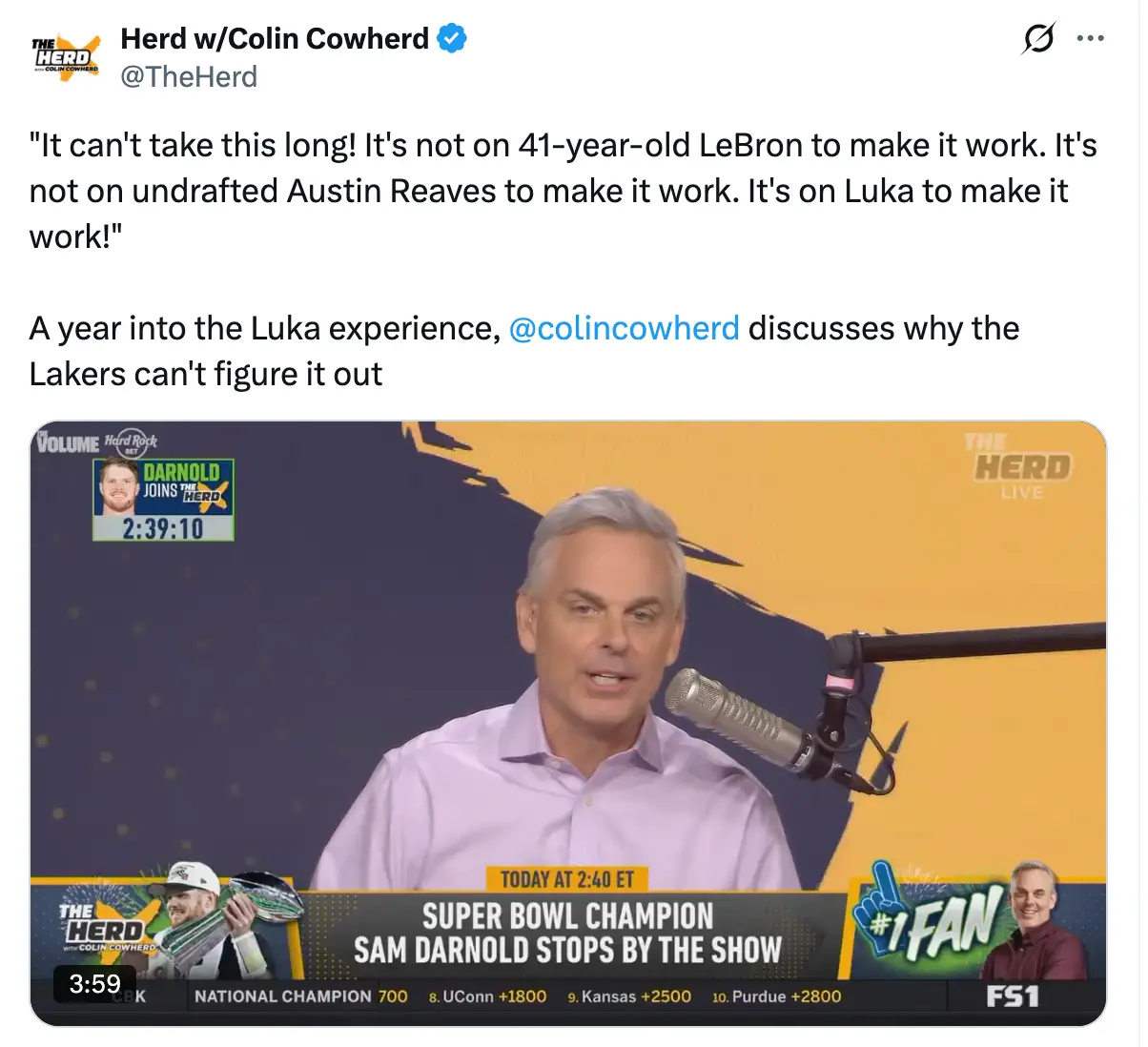1148x1047 pixels.
Task: Click the UConn +1800 ticker entry
Action: click(x=487, y=996)
